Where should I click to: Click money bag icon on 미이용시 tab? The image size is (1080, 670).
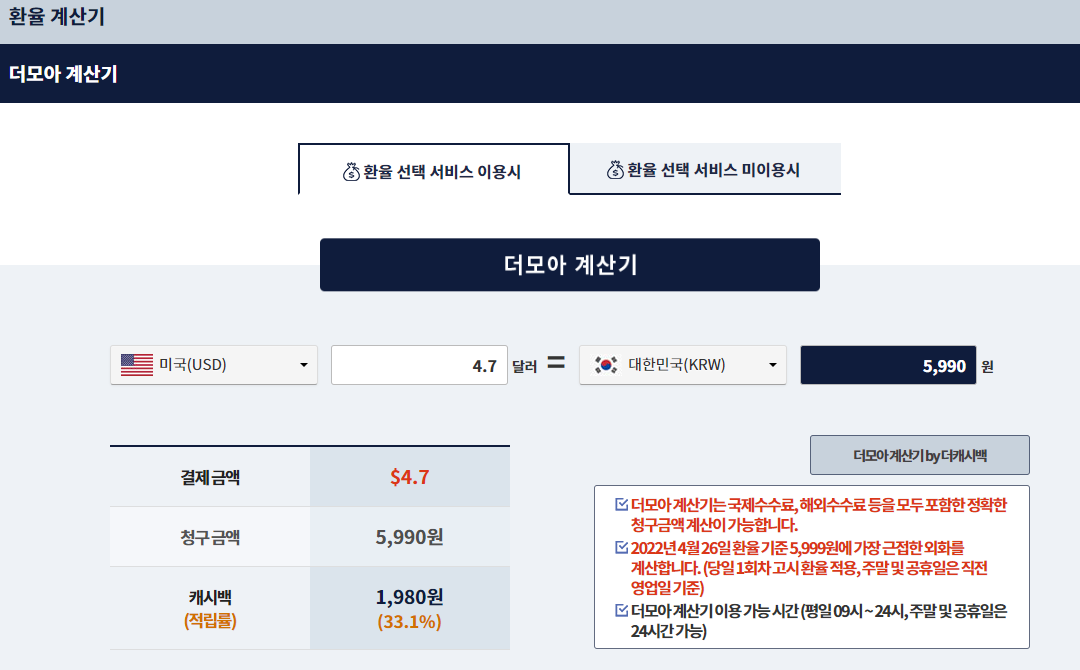615,169
